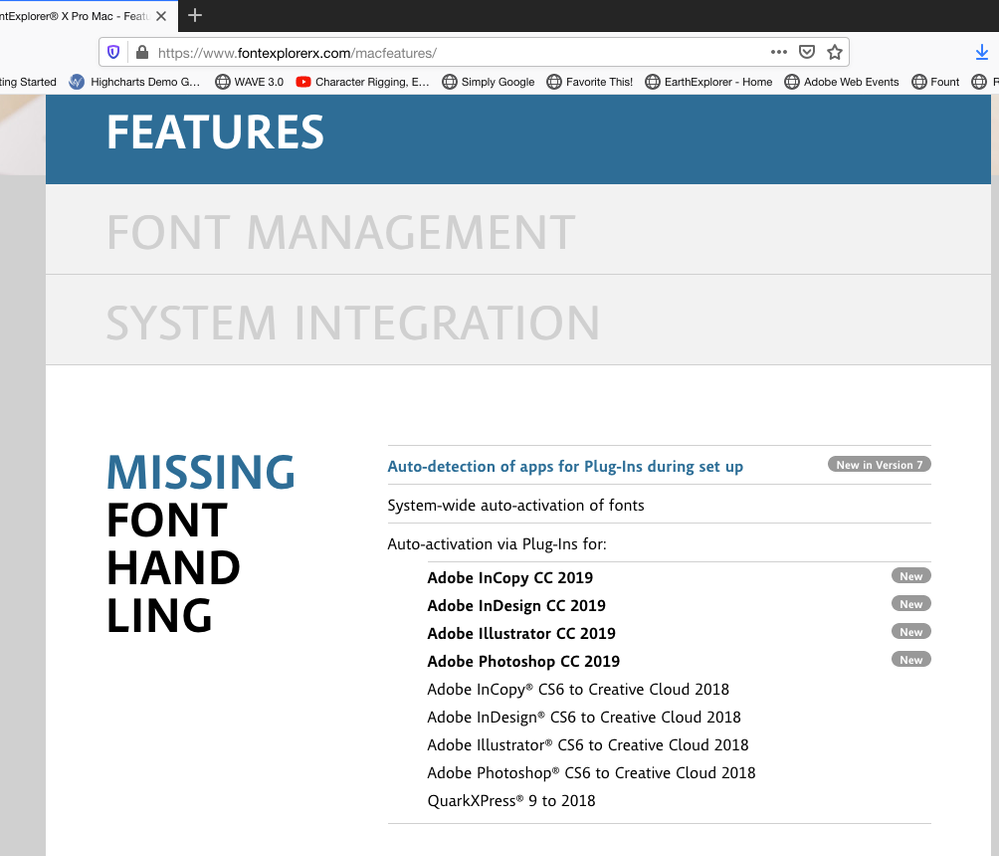Click New badge beside Adobe InDesign CC 2019
999x856 pixels.
click(911, 604)
